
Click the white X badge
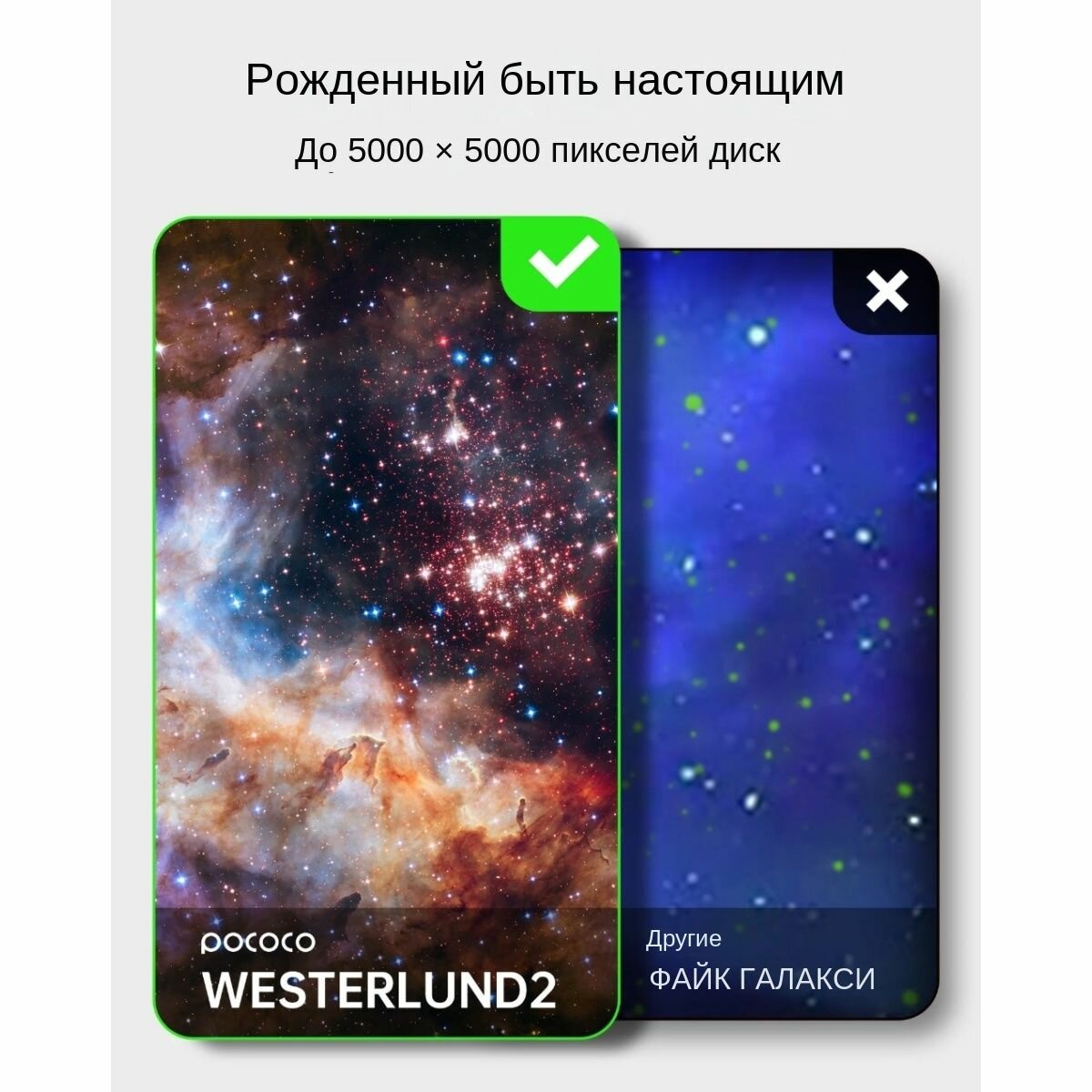tap(885, 291)
